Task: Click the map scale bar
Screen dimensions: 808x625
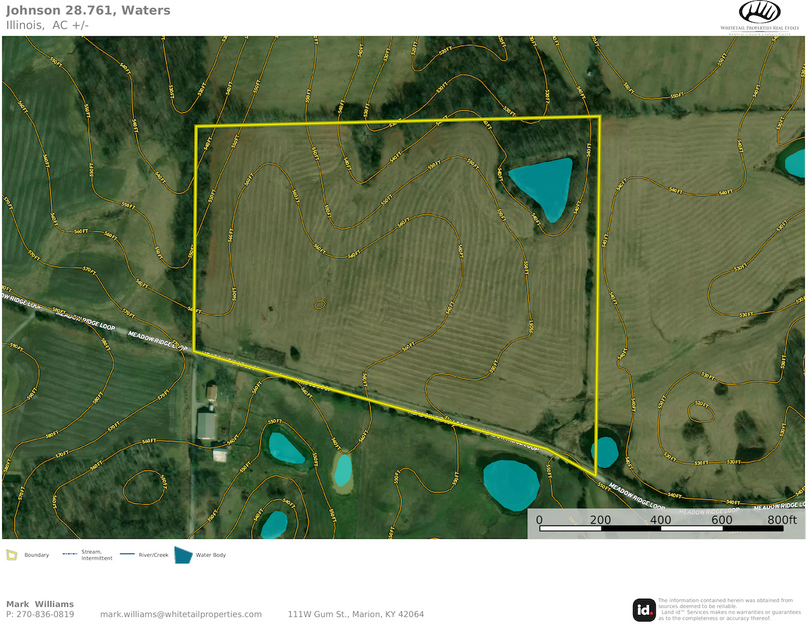Action: 666,521
